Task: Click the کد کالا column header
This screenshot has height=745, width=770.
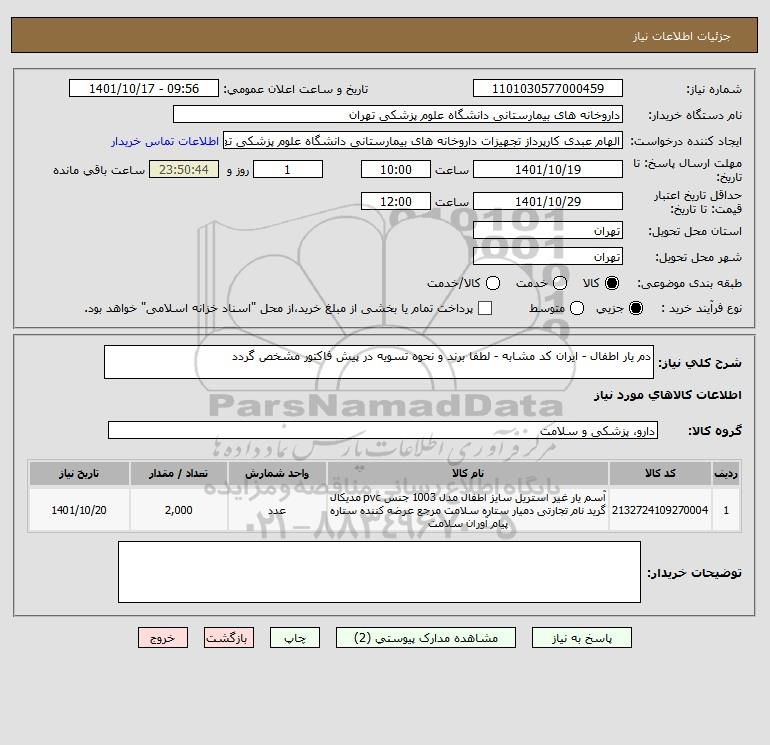Action: click(660, 473)
